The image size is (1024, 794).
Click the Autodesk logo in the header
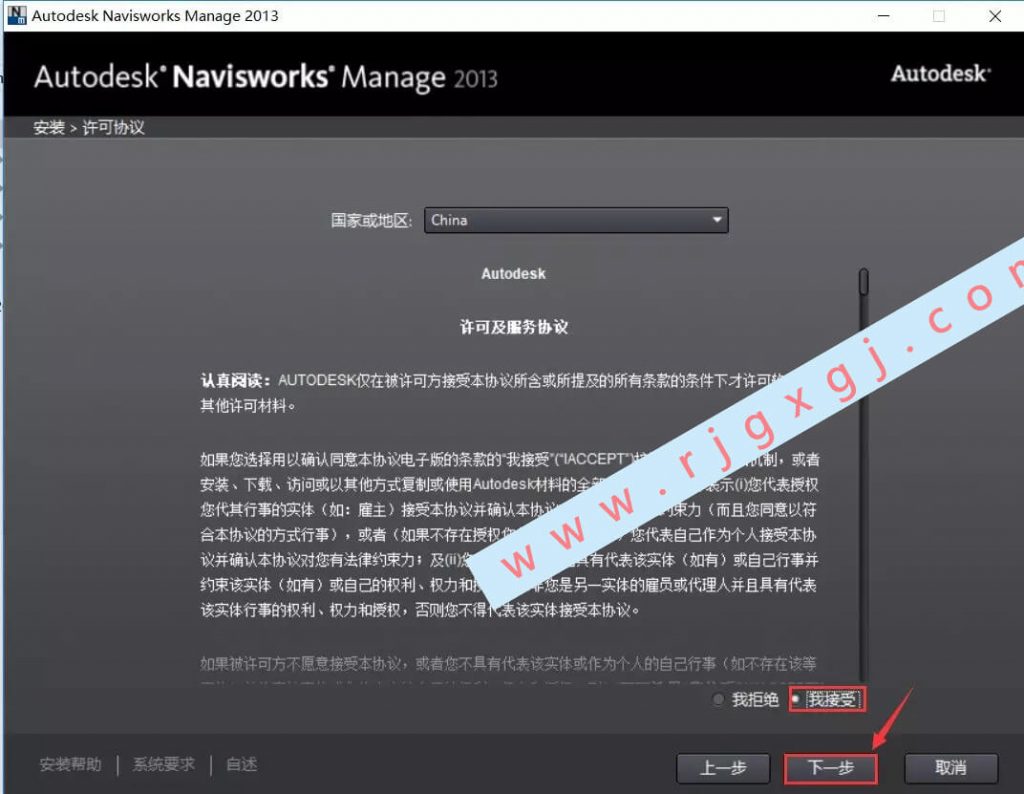[941, 74]
